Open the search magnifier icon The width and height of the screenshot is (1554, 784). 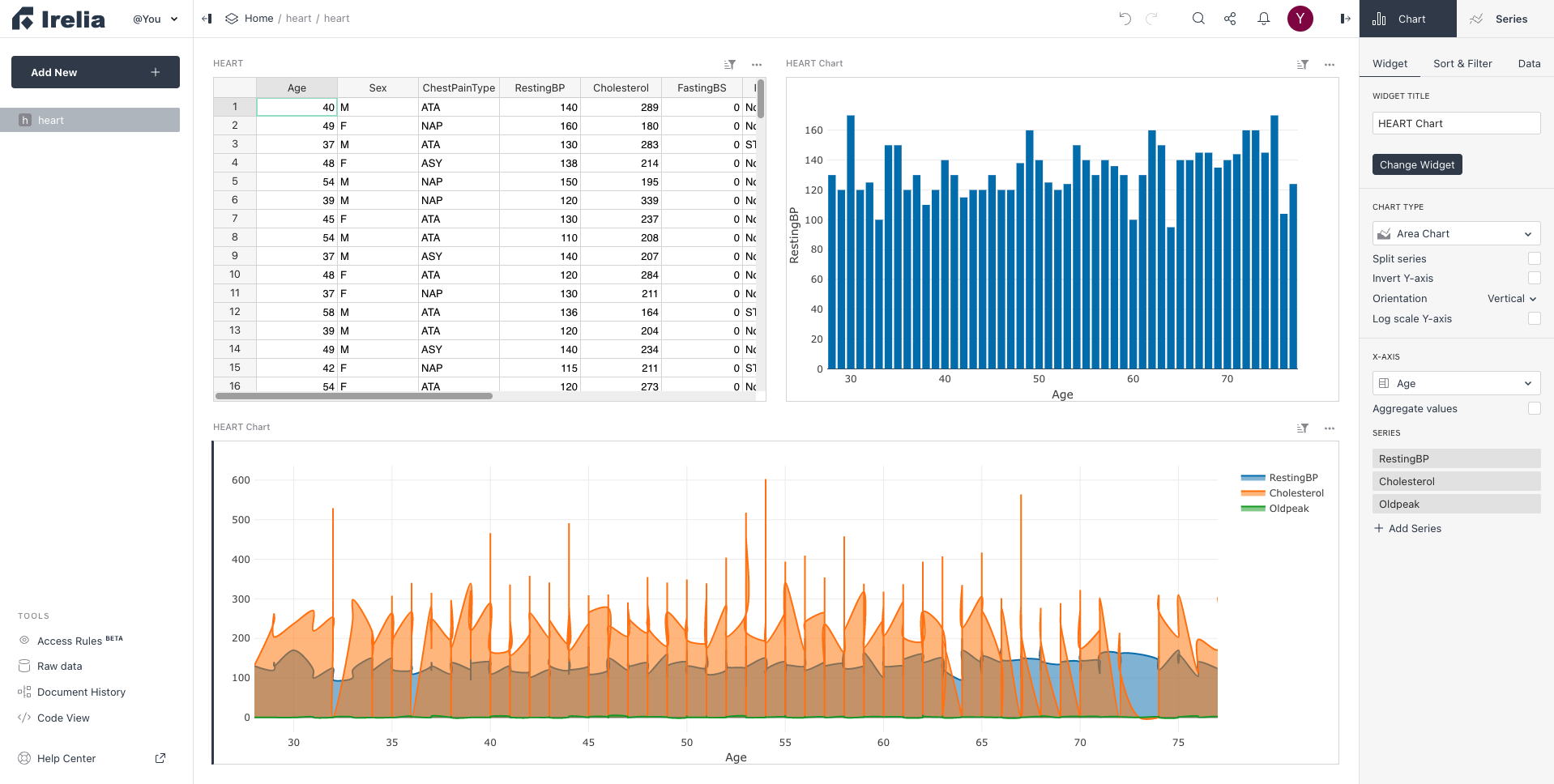click(1198, 19)
